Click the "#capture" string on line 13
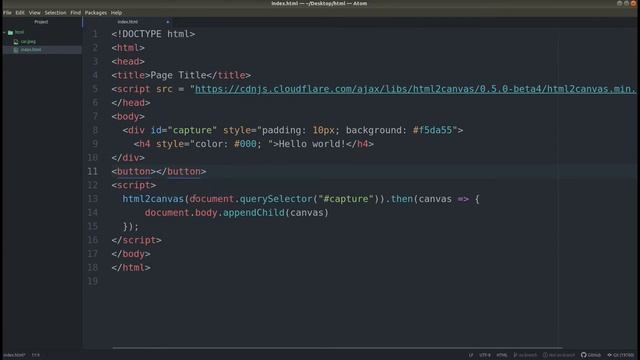 [346, 199]
